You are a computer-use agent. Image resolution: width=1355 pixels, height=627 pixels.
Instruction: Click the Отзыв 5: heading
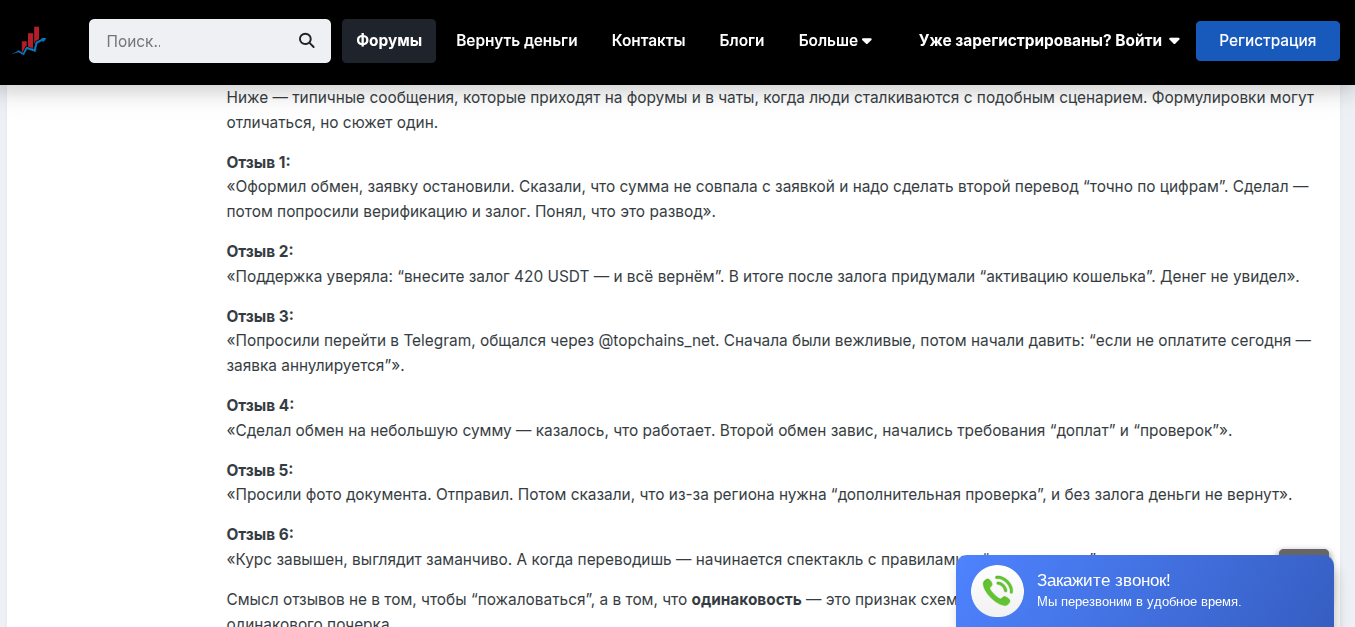coord(260,470)
